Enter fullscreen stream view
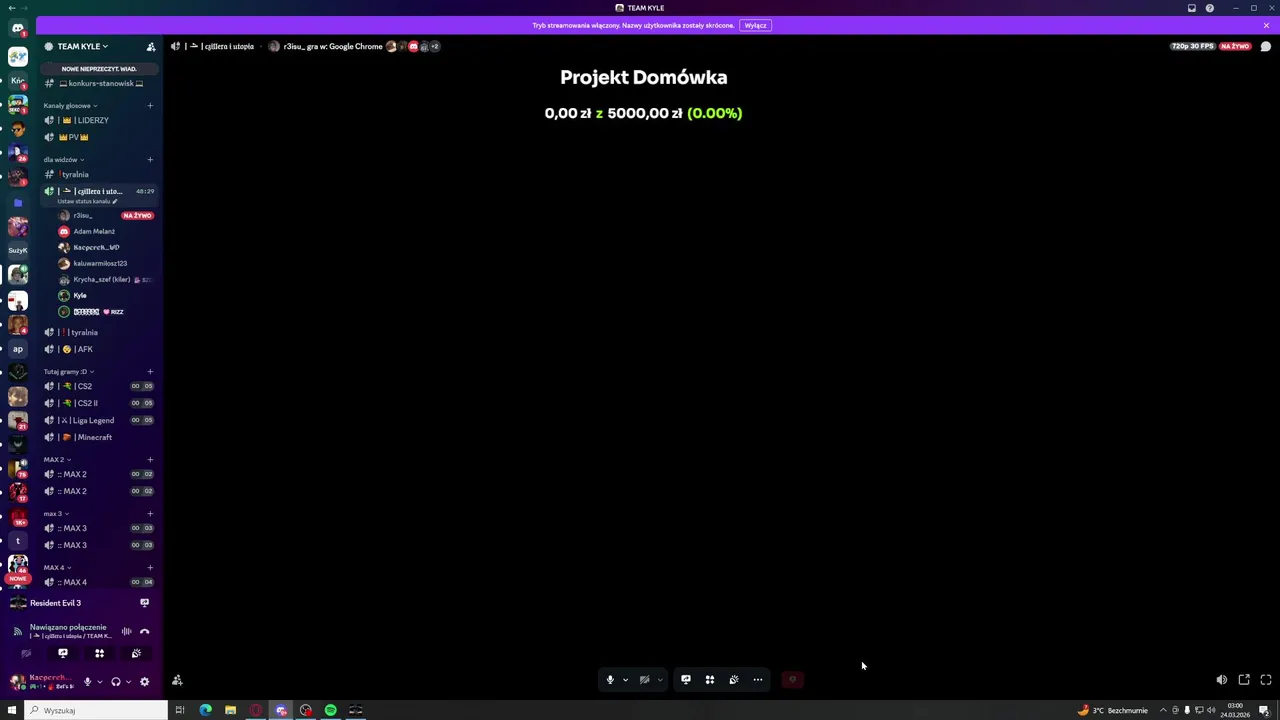 (x=1266, y=680)
